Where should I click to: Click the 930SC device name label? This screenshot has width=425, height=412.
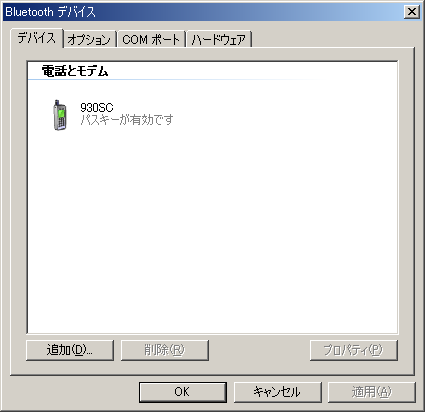tap(97, 107)
